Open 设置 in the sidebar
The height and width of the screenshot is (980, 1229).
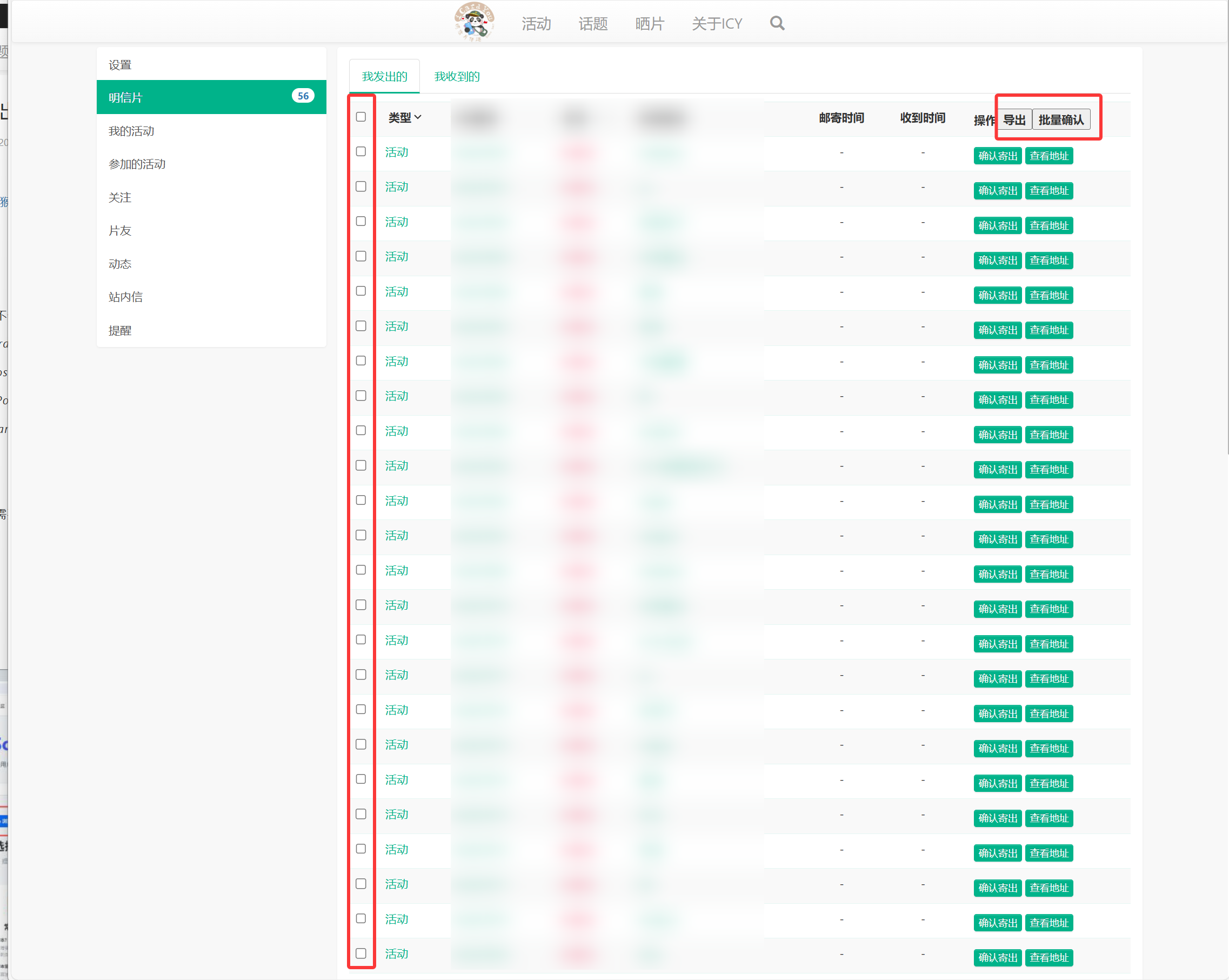pos(119,64)
